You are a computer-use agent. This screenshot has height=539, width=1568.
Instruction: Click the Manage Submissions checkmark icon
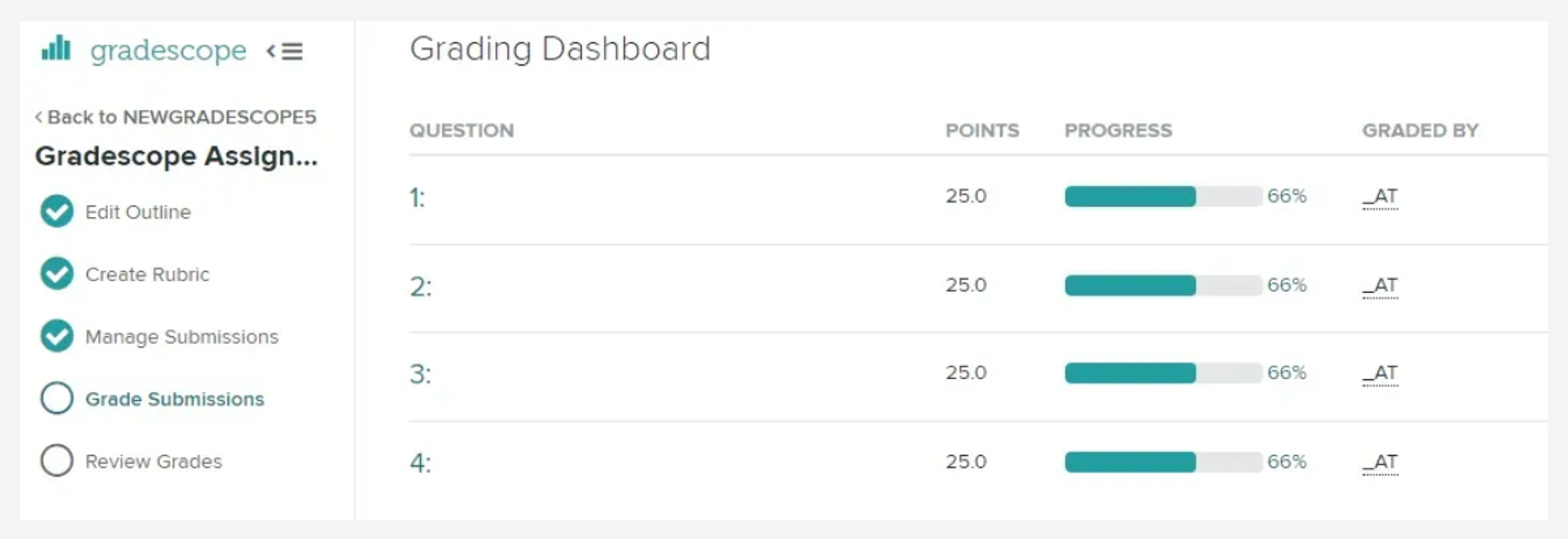click(56, 336)
